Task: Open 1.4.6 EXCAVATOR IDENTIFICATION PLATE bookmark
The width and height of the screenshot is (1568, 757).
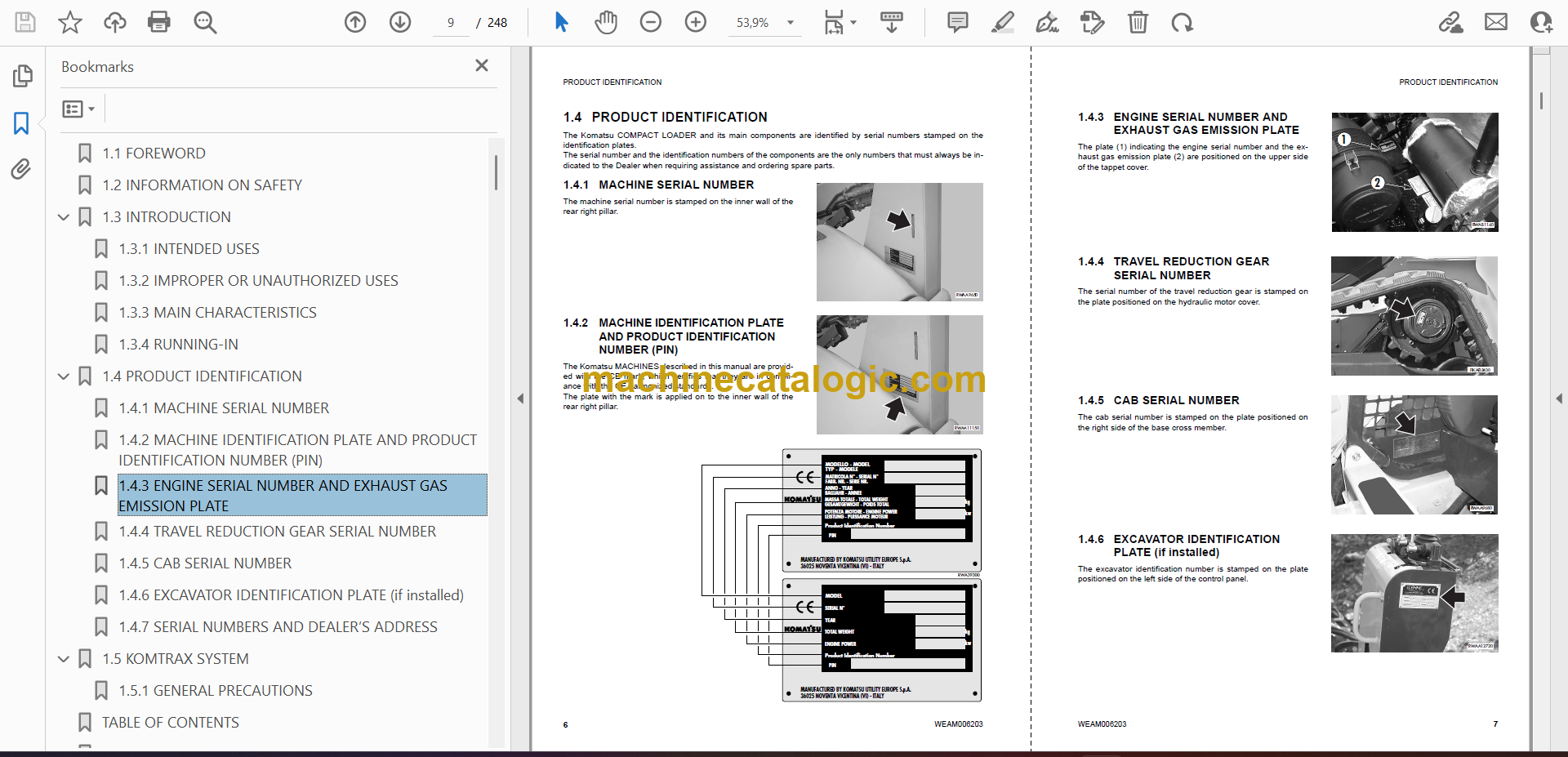Action: [x=291, y=595]
